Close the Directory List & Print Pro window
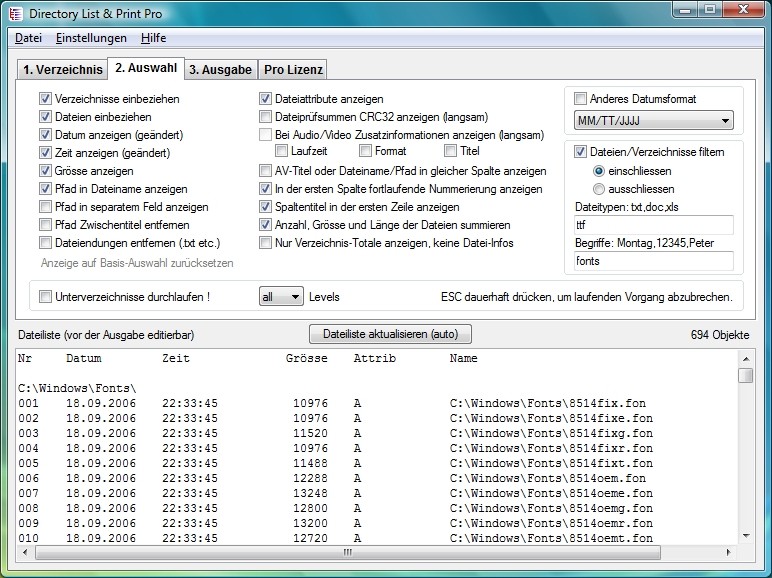 point(743,9)
